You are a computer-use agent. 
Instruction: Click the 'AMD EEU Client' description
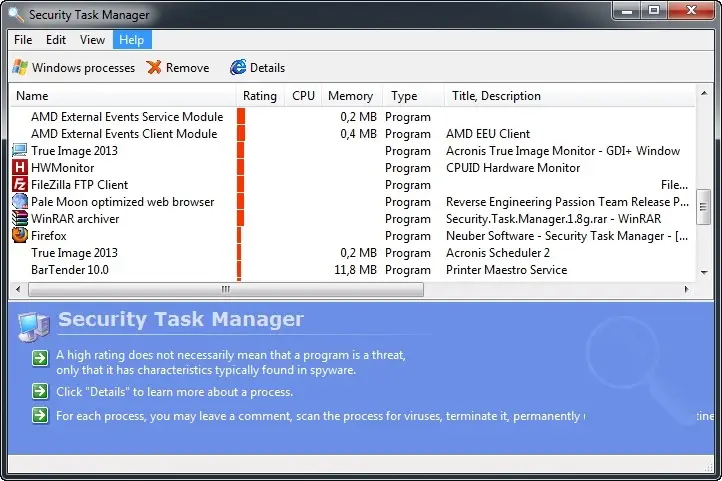(488, 133)
